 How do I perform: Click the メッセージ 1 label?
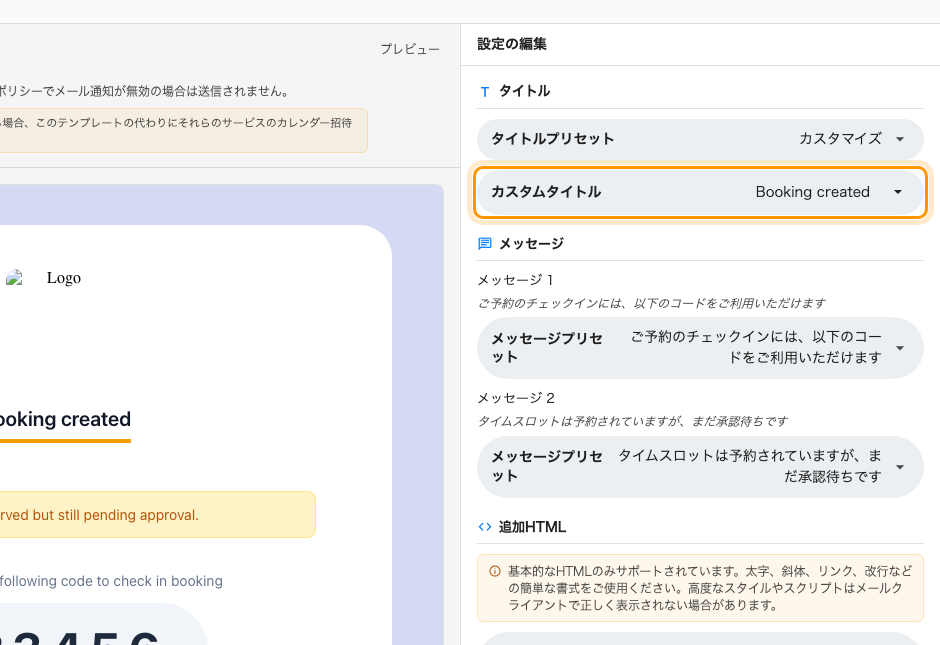pos(516,280)
